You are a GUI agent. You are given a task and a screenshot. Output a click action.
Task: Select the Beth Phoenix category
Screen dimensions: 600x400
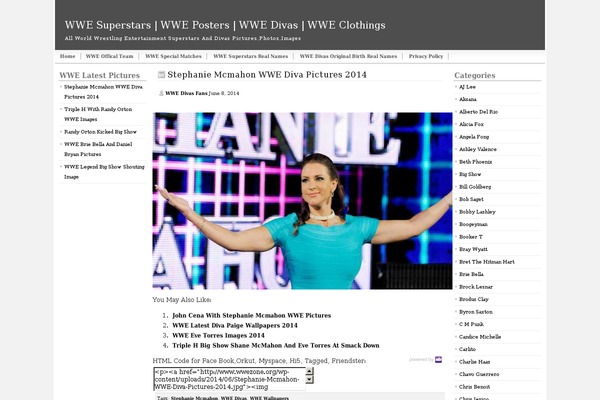coord(476,162)
